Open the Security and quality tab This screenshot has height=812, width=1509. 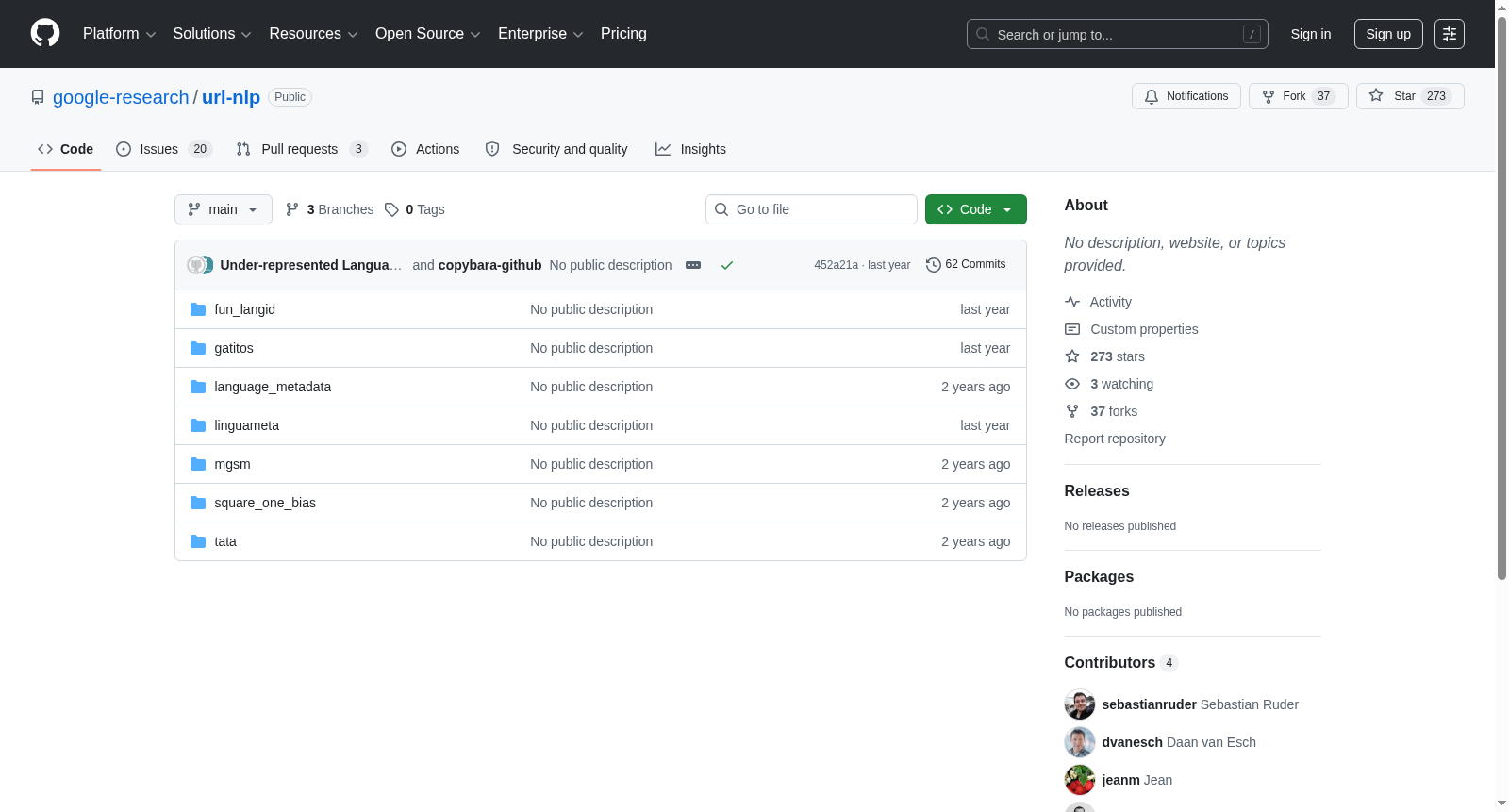[x=556, y=149]
